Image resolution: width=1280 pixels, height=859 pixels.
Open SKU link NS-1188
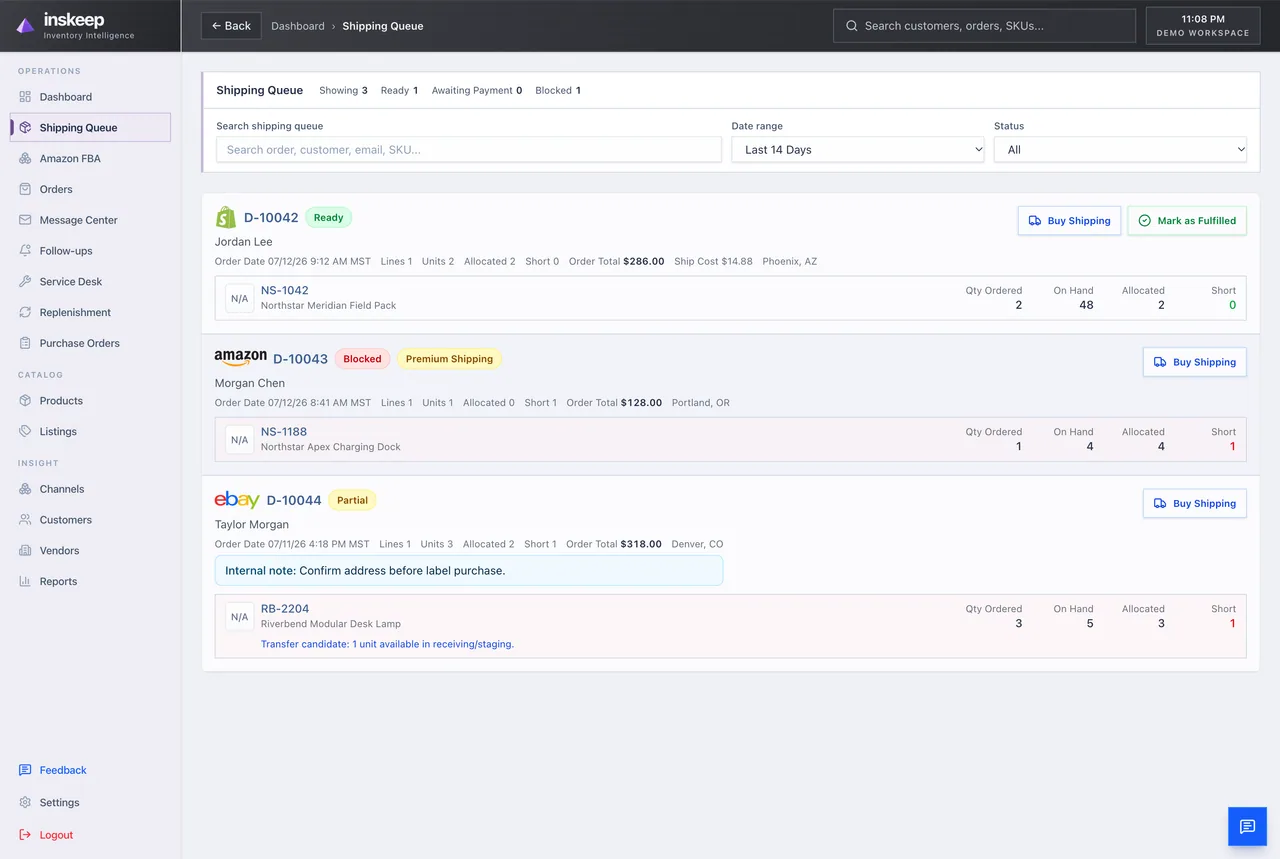click(x=284, y=432)
